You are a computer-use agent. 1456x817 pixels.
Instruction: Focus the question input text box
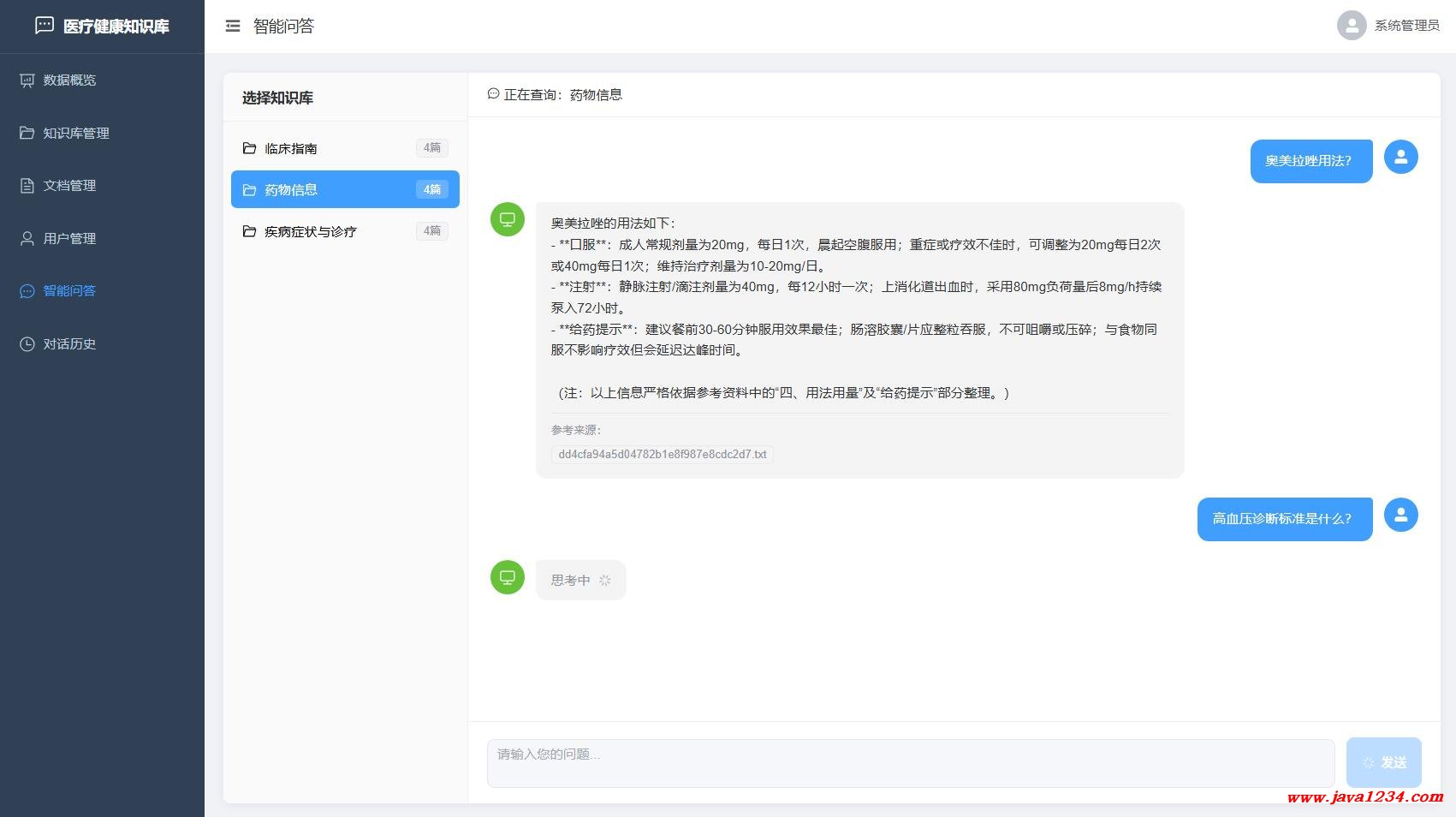[909, 762]
